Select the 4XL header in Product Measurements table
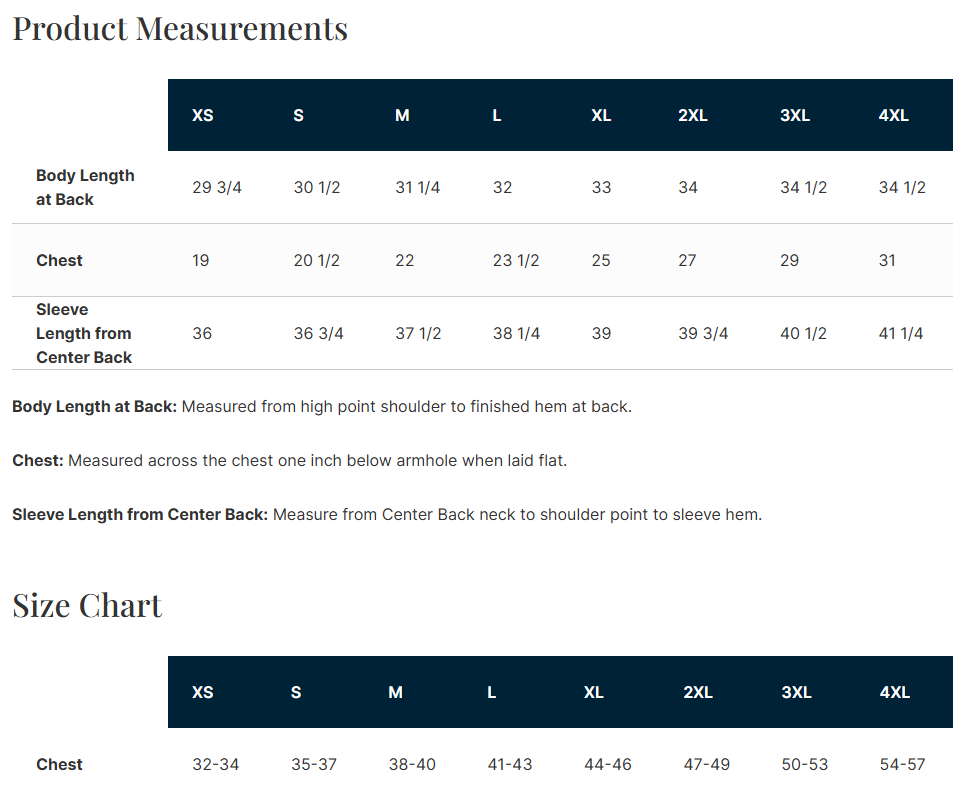This screenshot has width=964, height=794. coord(893,115)
